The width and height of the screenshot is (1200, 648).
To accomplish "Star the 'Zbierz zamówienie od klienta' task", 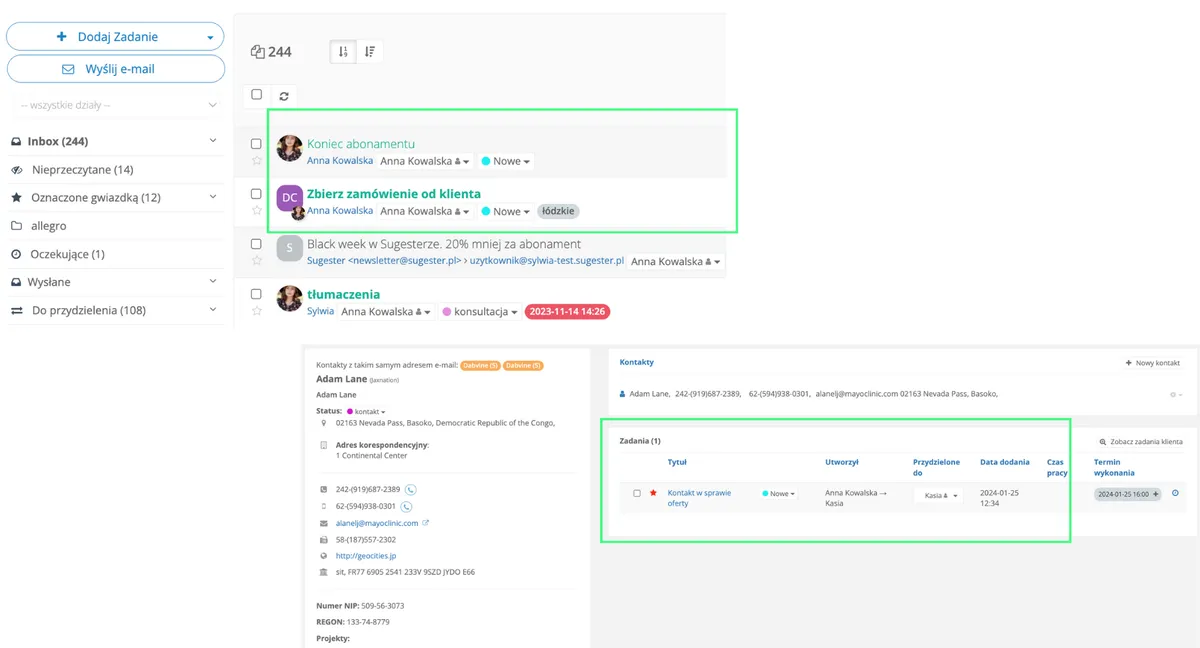I will pyautogui.click(x=257, y=210).
